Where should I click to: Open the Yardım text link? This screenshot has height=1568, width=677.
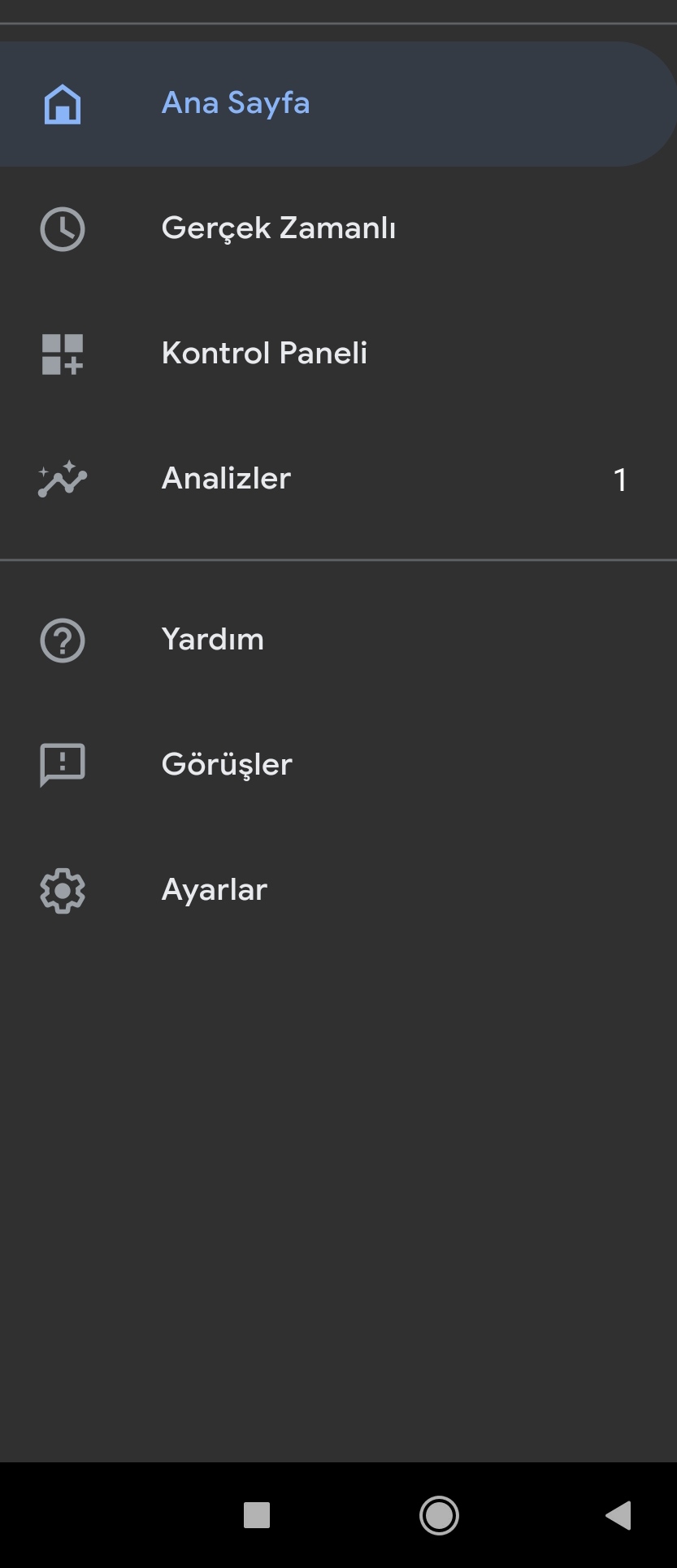pos(213,640)
